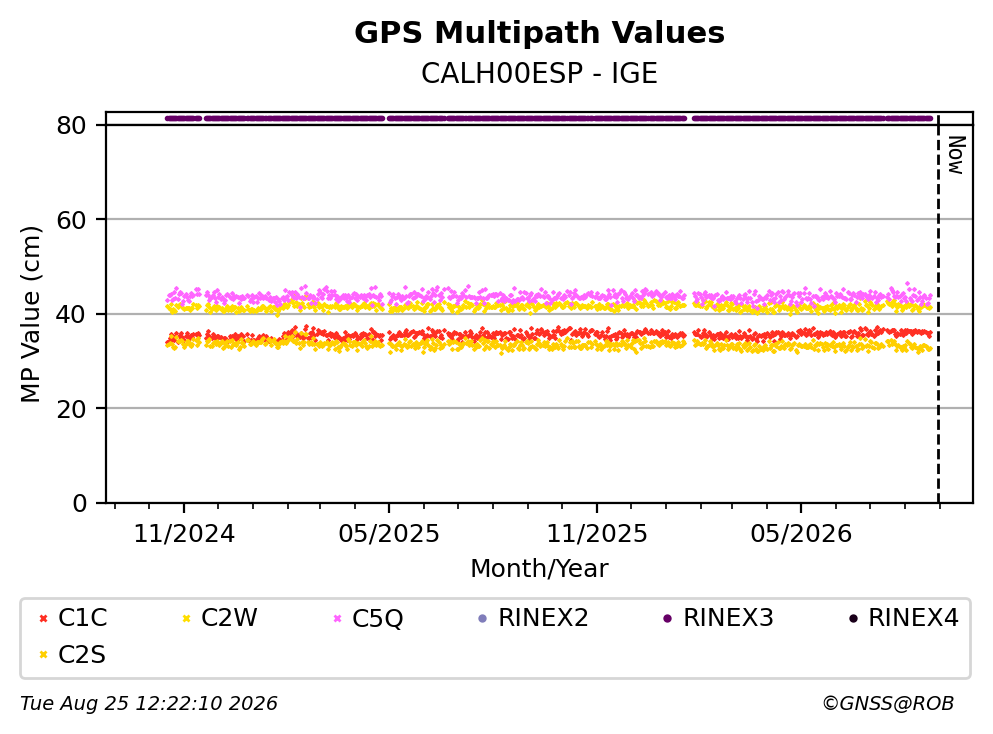
Task: Click the 11/2025 x-axis tick label
Action: 597,534
